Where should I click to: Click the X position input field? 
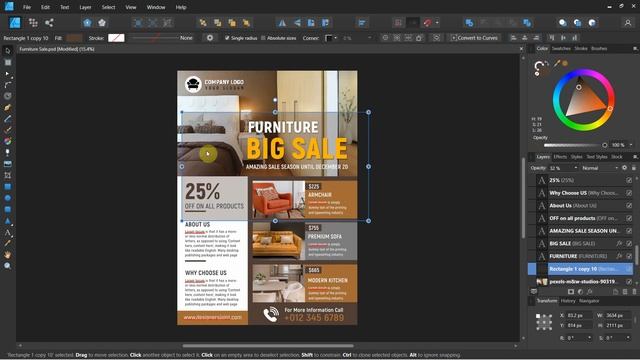tap(579, 316)
